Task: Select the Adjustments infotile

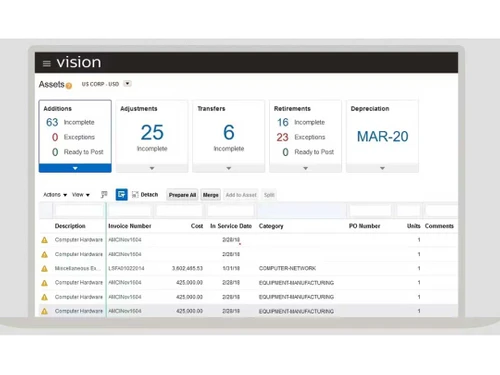Action: coord(152,136)
